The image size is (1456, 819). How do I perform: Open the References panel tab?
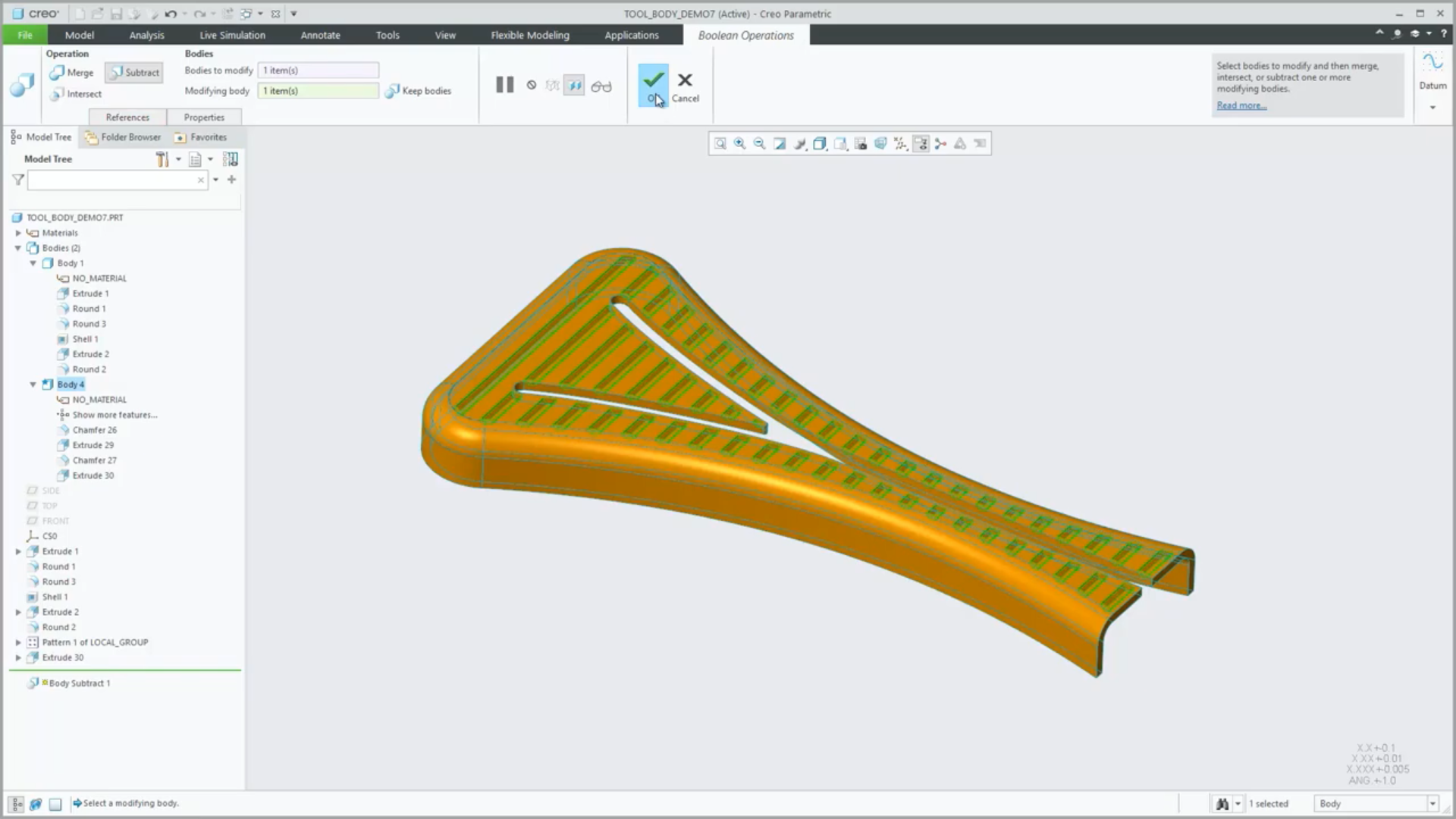click(127, 118)
